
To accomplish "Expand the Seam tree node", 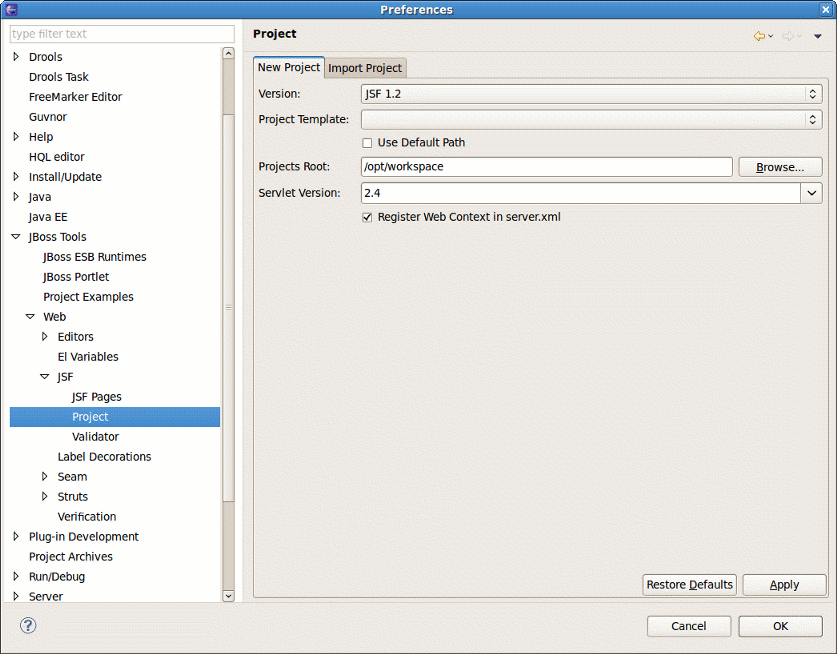I will pyautogui.click(x=44, y=476).
